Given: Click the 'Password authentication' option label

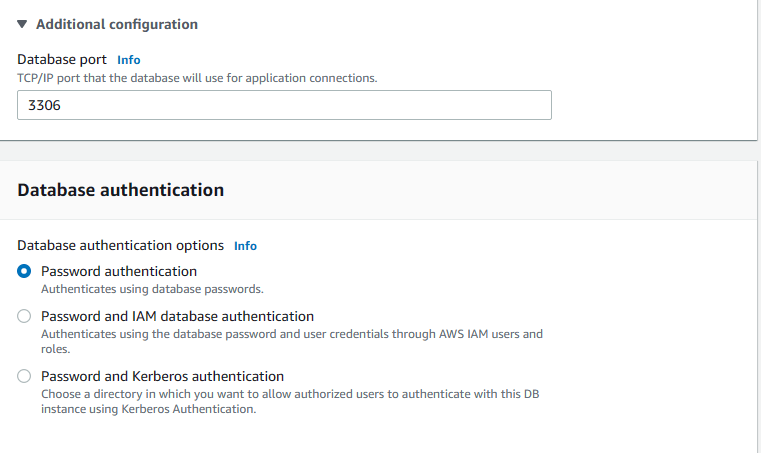Looking at the screenshot, I should click(x=118, y=271).
